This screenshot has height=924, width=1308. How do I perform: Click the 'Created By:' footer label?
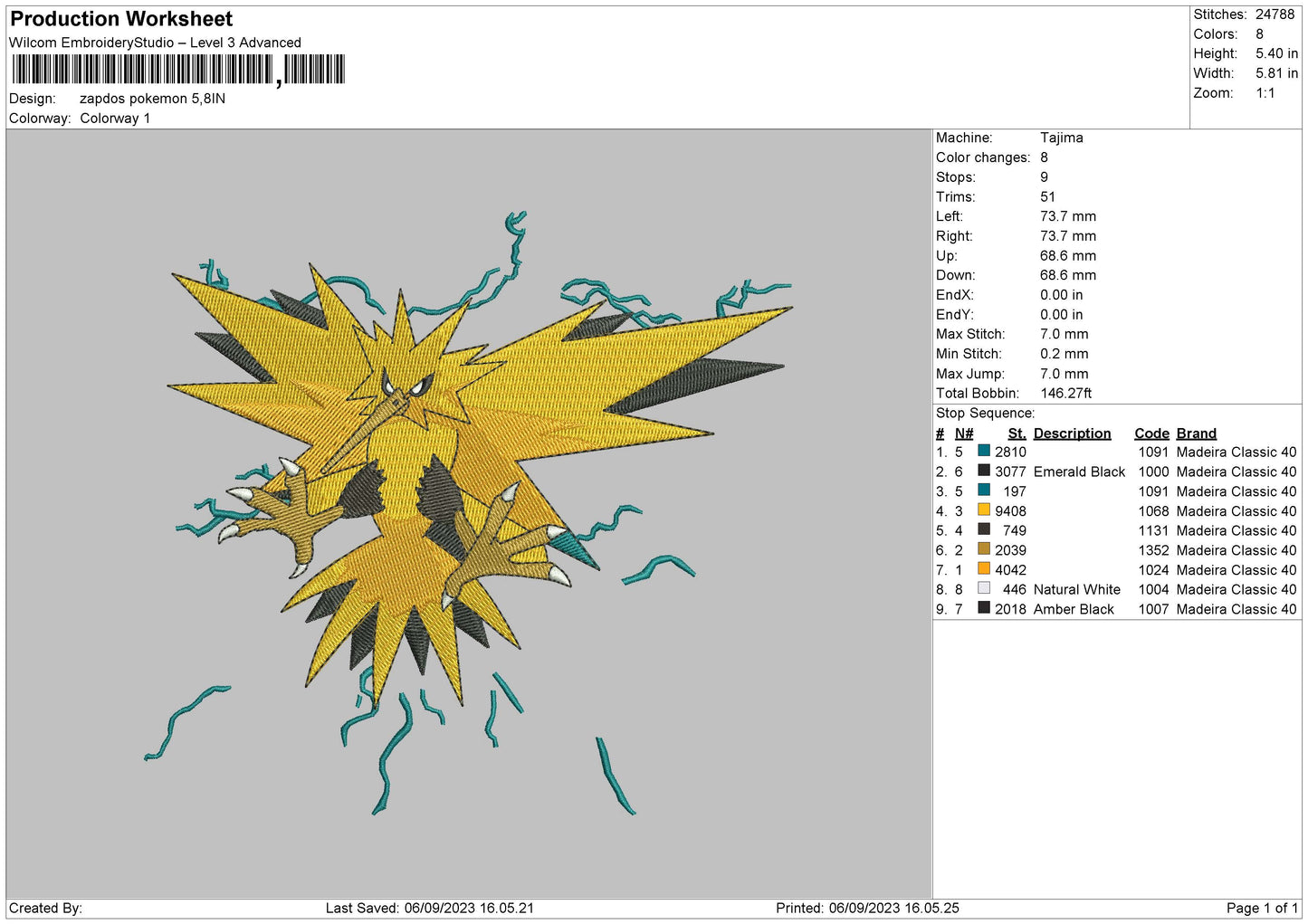pyautogui.click(x=45, y=908)
